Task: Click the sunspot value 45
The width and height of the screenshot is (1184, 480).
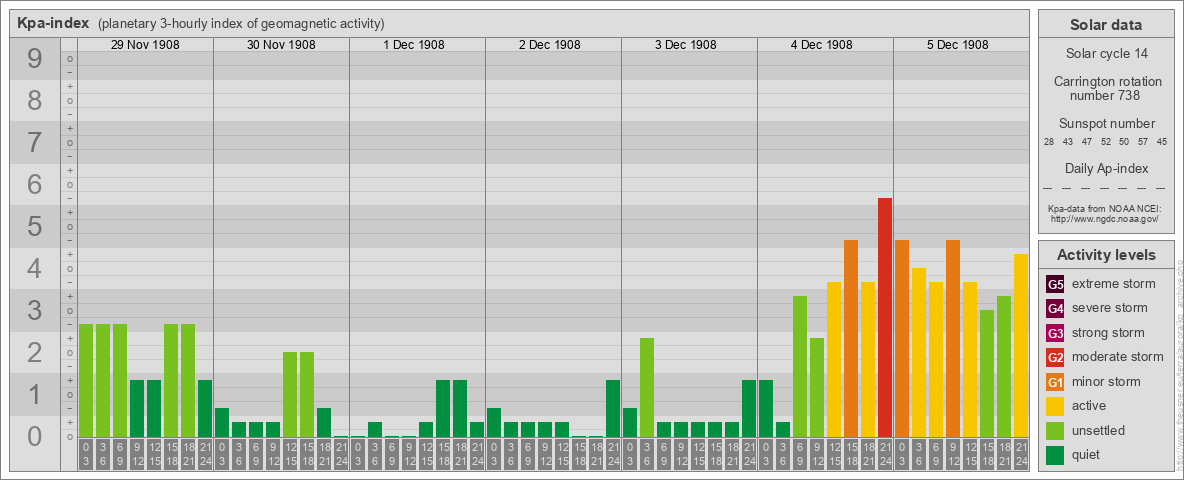Action: (1162, 142)
